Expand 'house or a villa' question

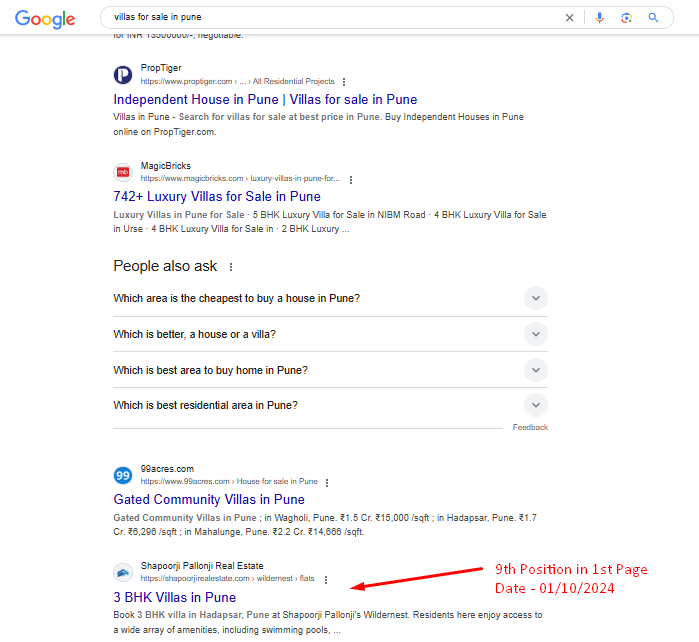pos(536,334)
